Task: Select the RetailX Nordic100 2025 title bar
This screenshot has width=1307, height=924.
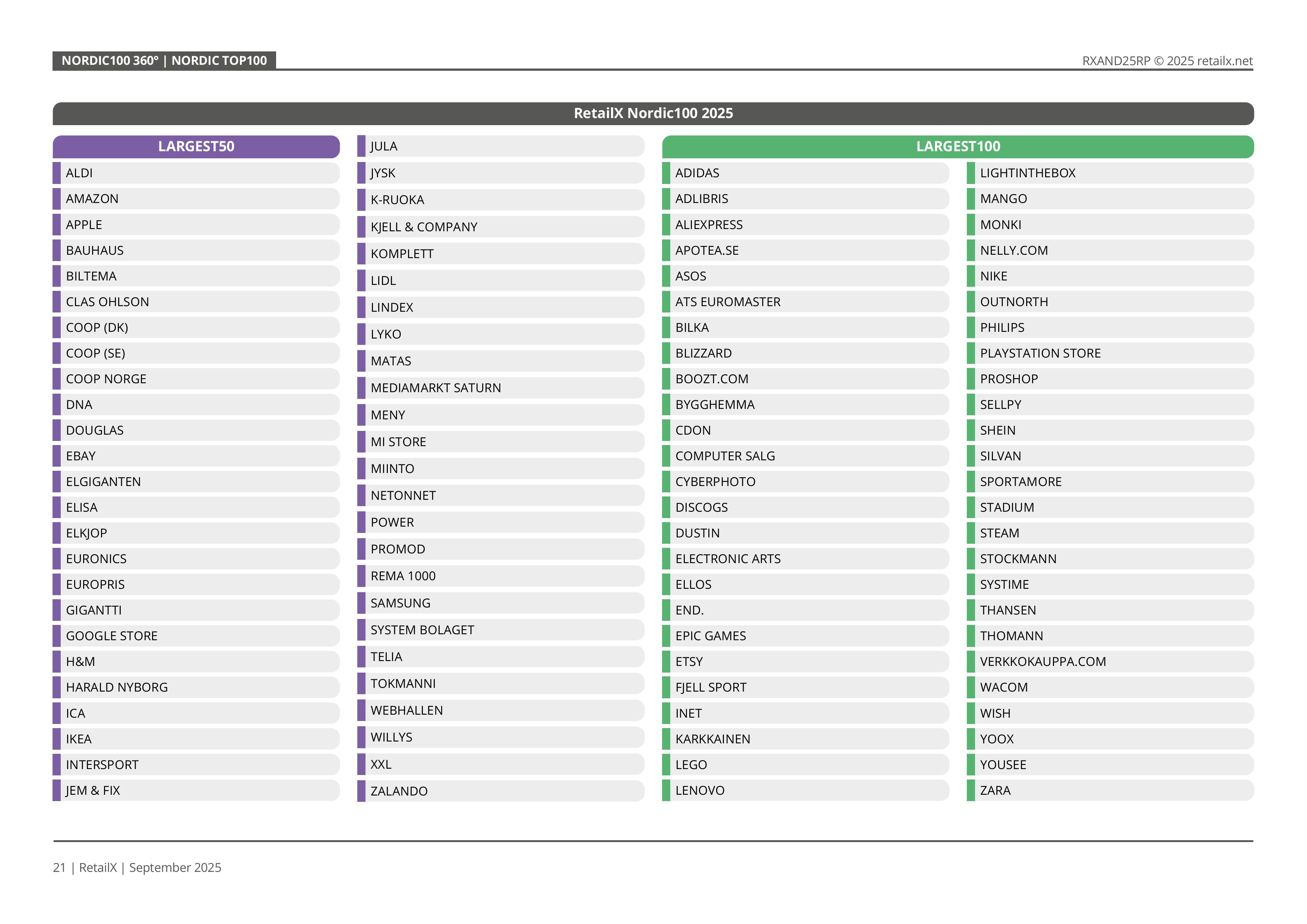Action: (x=653, y=113)
